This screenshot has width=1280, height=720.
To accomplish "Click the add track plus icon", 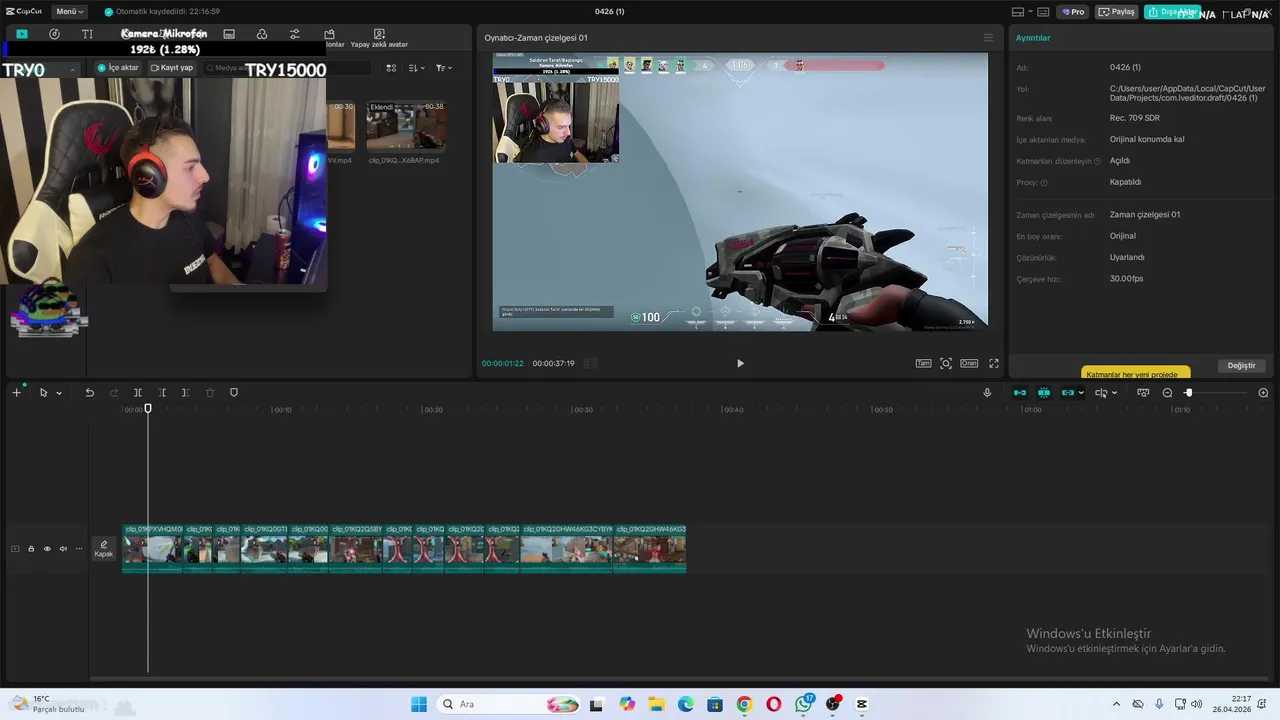I will [16, 393].
